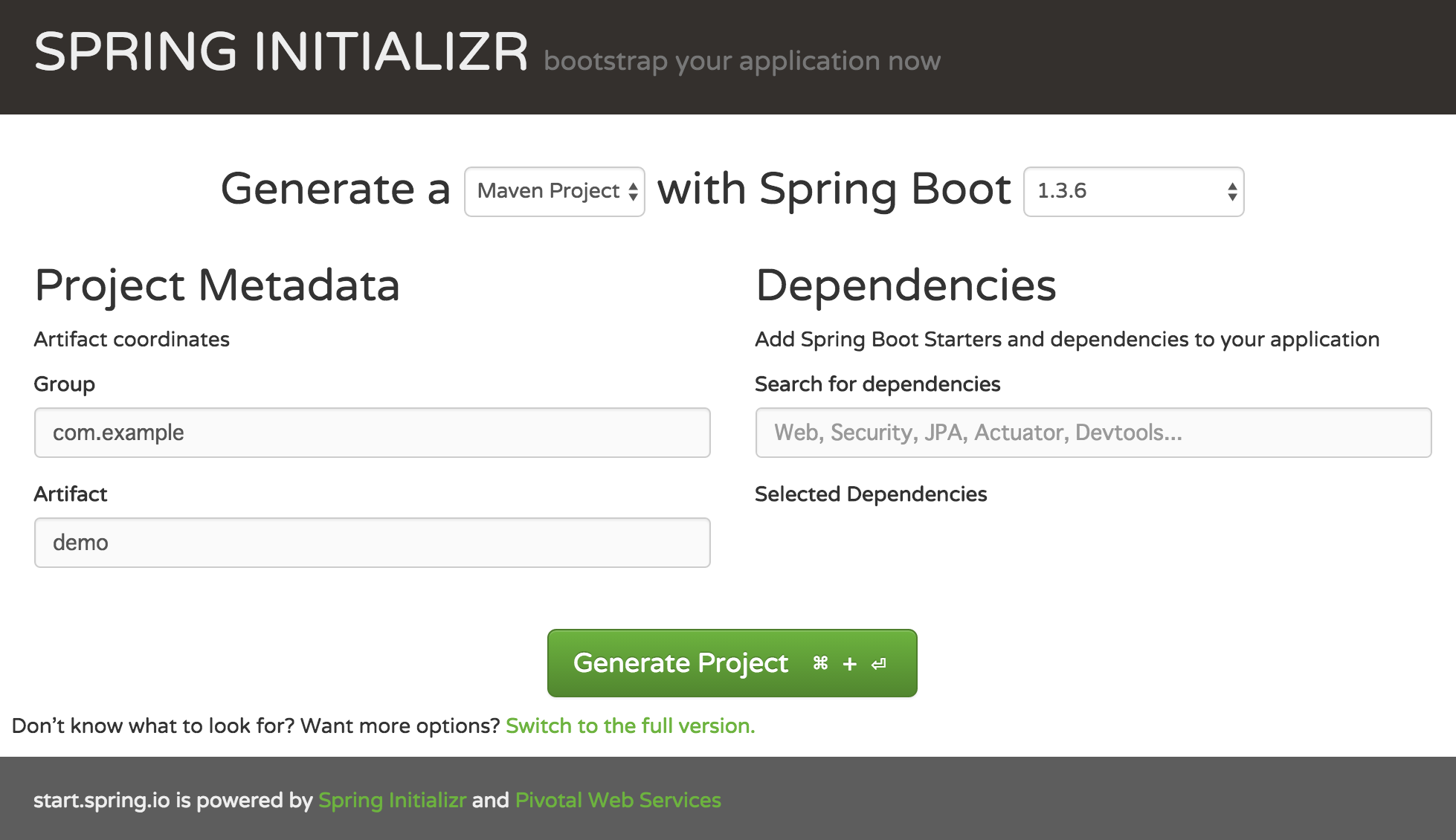Image resolution: width=1456 pixels, height=840 pixels.
Task: Click the Add Spring Boot Starters description text
Action: click(1067, 340)
